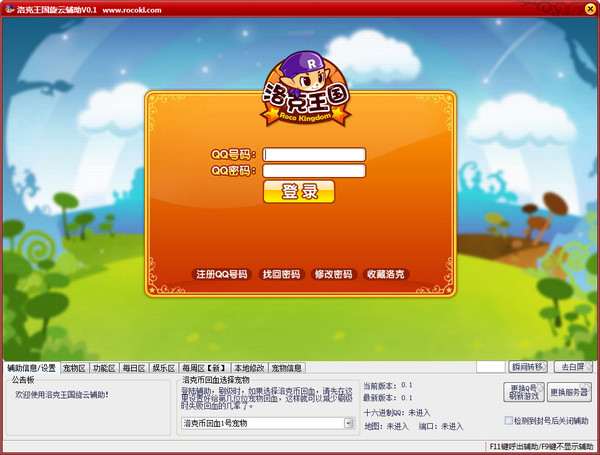The image size is (600, 455).
Task: Switch to the 辅助信息/设置 tab
Action: [x=32, y=368]
